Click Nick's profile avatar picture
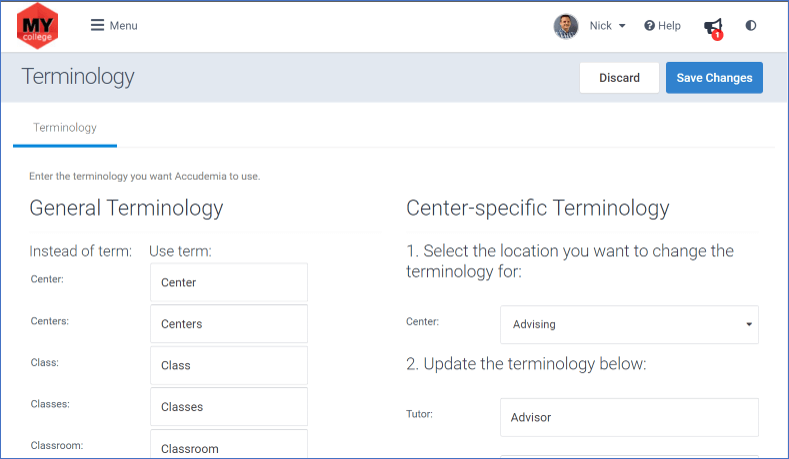The width and height of the screenshot is (789, 459). 566,26
